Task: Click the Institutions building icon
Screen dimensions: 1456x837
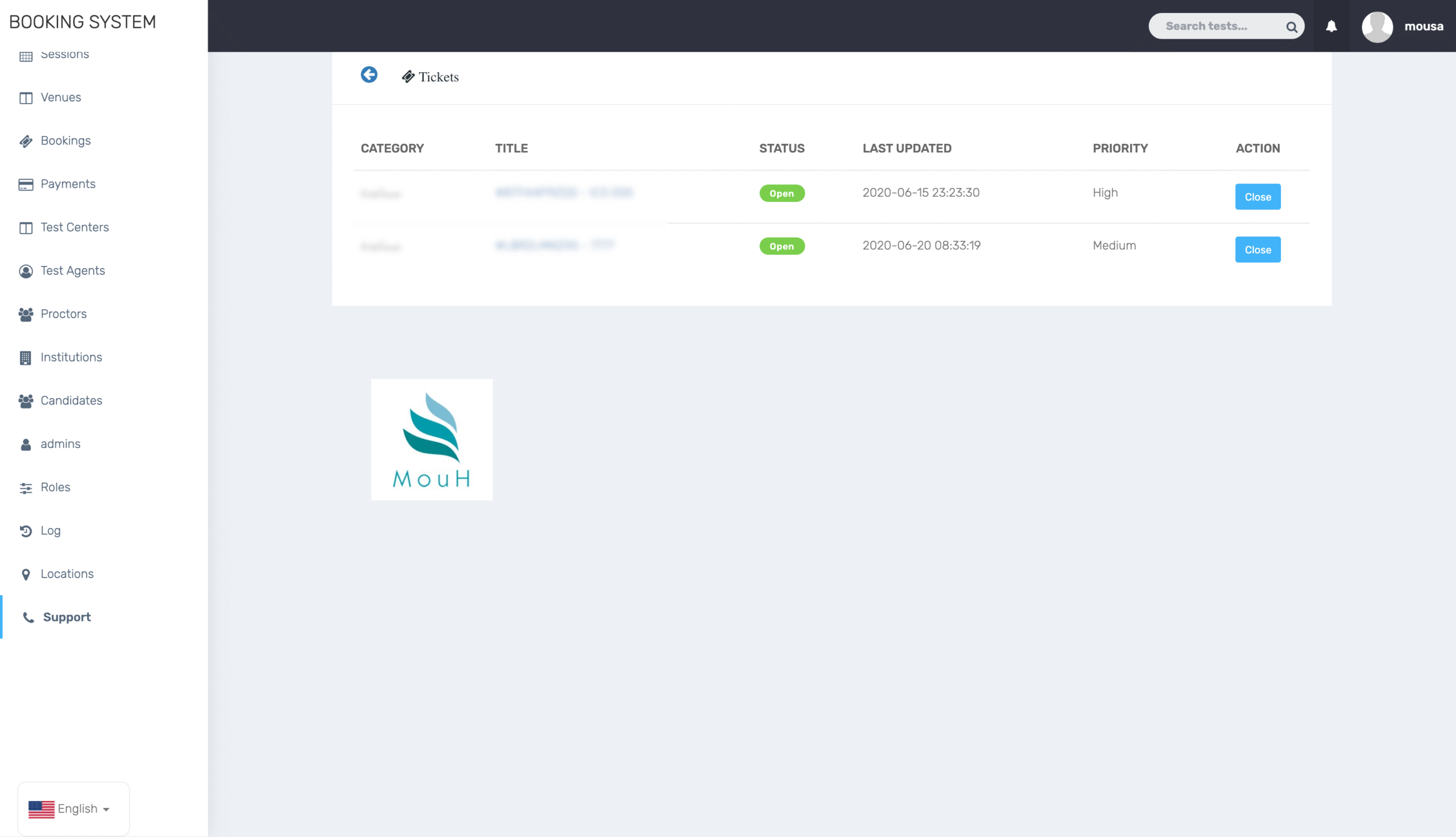Action: tap(26, 358)
